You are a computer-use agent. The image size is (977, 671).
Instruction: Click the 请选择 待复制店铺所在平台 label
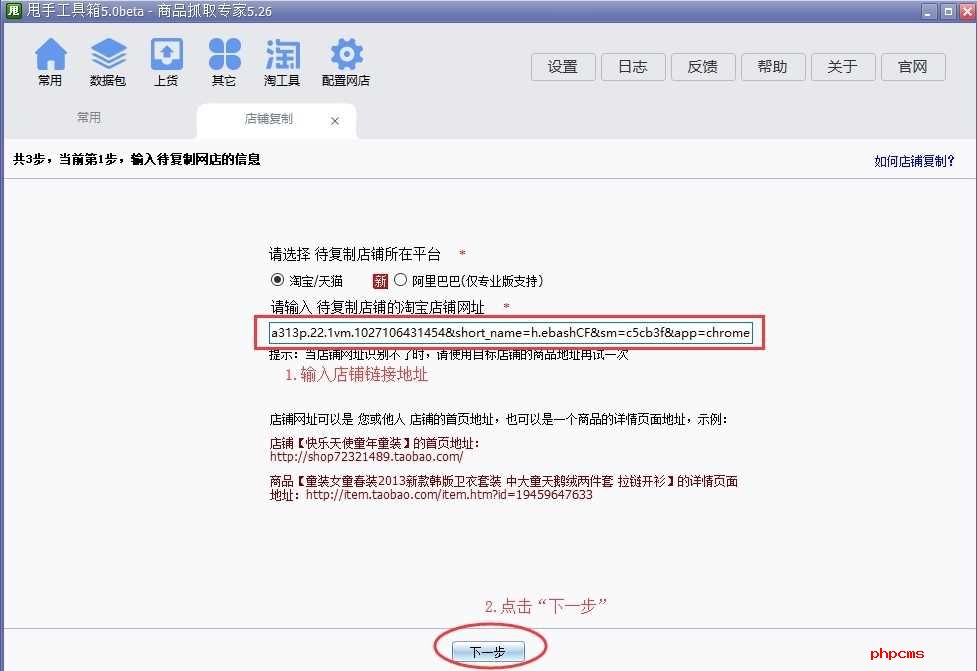point(355,254)
